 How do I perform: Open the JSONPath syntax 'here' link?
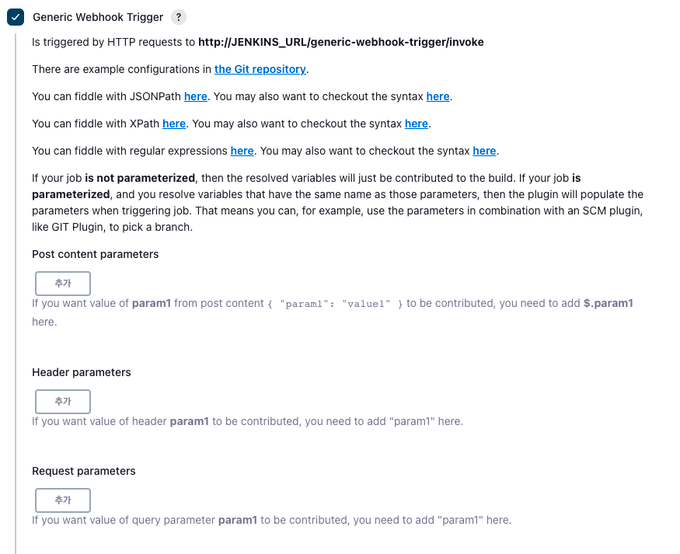[438, 96]
